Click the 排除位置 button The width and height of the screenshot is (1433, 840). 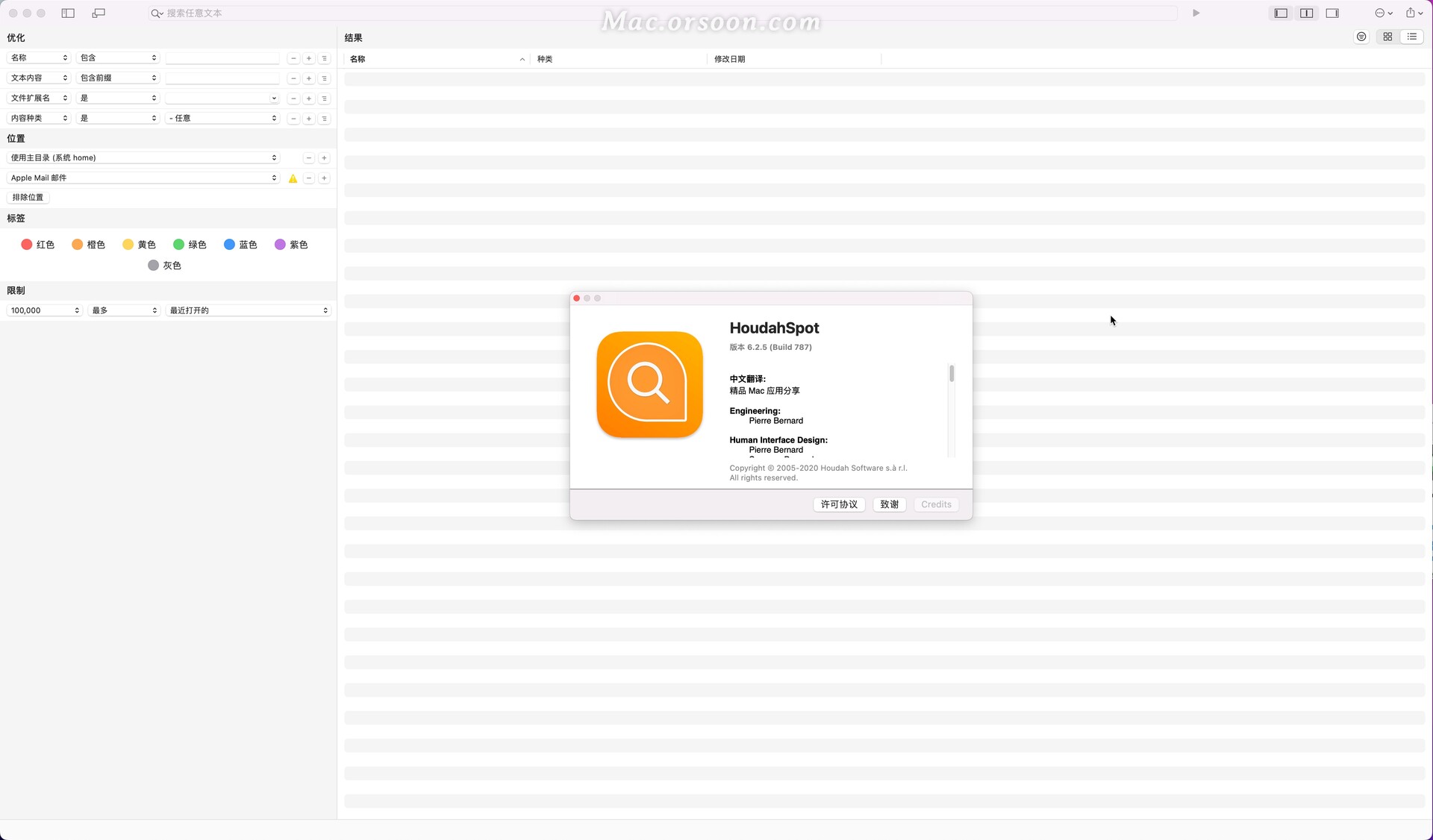coord(28,198)
